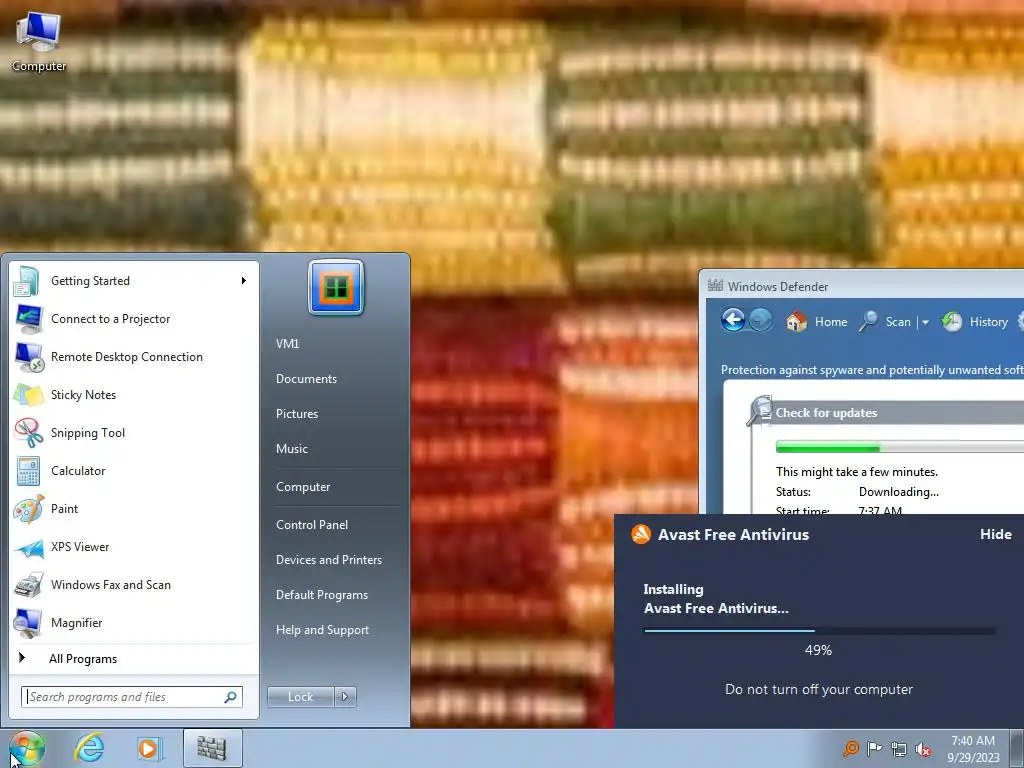Open Computer from Start menu right pane
Image resolution: width=1024 pixels, height=768 pixels.
(303, 487)
